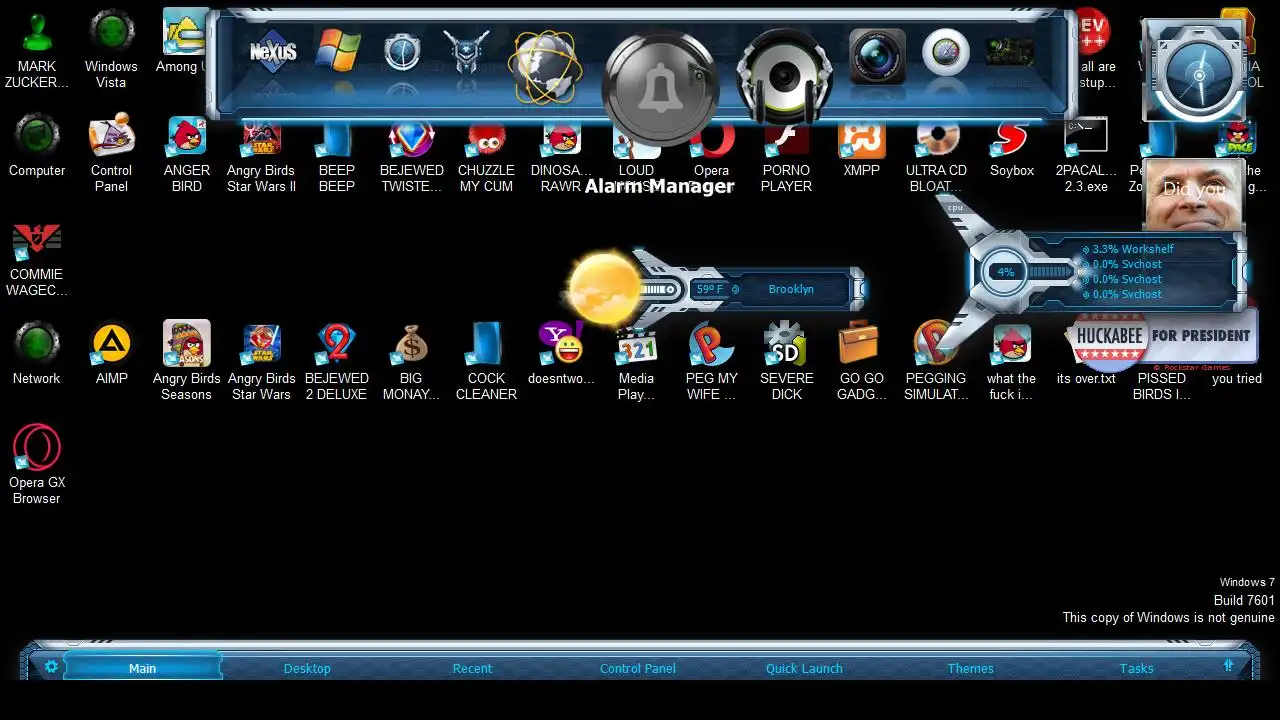Click the white gauge meter dock icon
The image size is (1280, 720).
click(x=945, y=53)
